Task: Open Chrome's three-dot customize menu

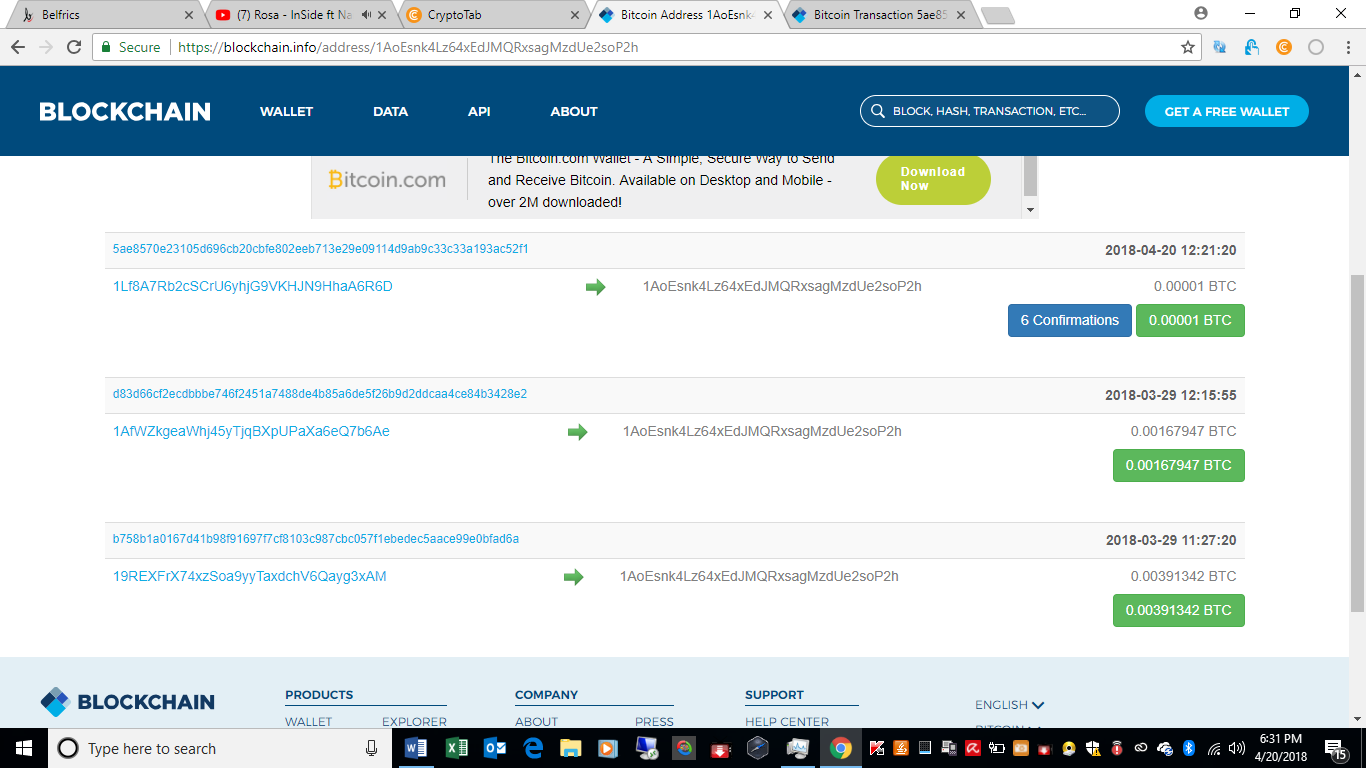Action: (x=1349, y=46)
